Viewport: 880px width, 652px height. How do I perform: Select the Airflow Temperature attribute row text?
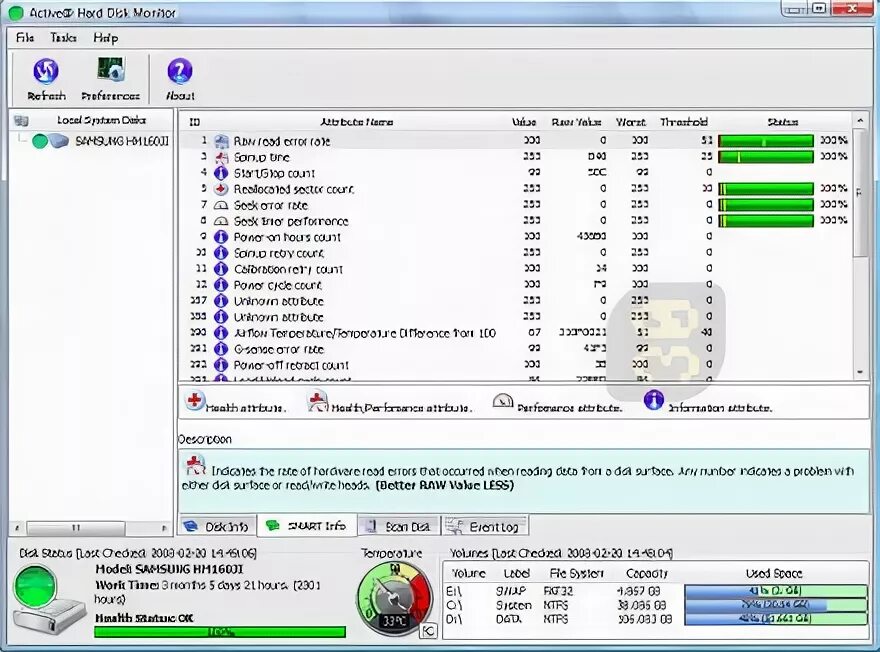tap(365, 333)
